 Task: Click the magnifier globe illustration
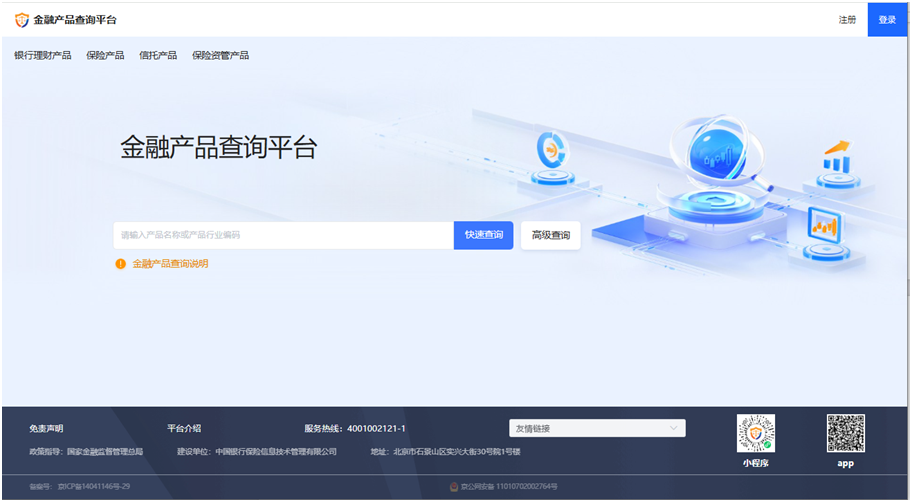click(x=718, y=154)
